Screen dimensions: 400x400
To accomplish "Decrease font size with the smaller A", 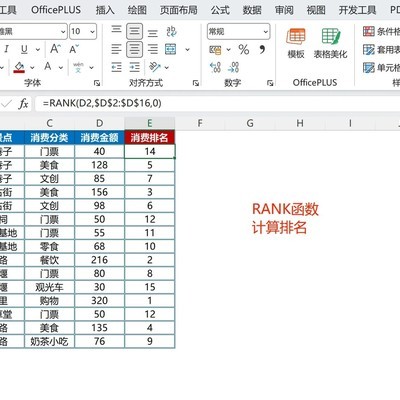I will (x=74, y=49).
